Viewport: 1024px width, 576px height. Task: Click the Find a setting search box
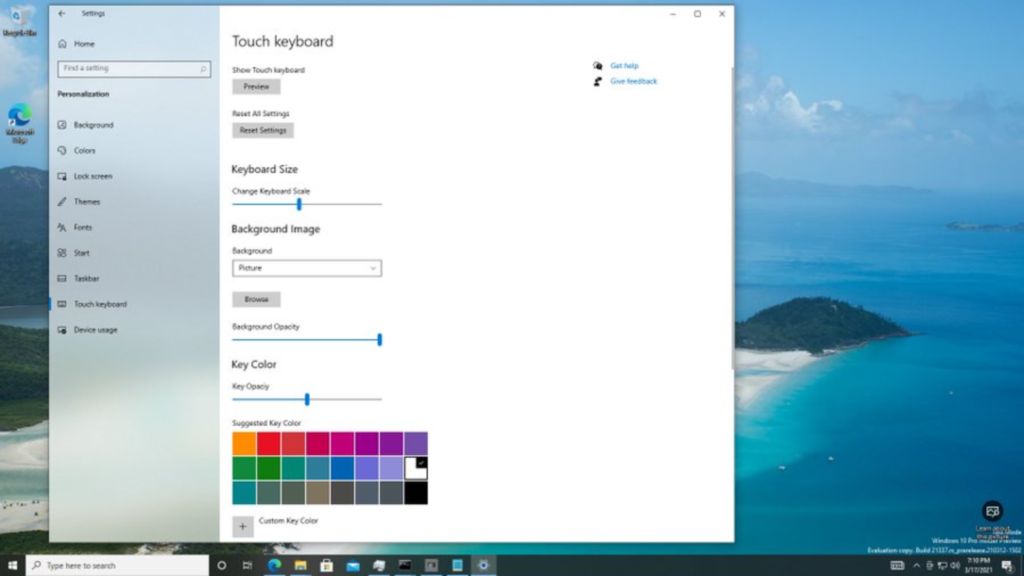coord(134,69)
